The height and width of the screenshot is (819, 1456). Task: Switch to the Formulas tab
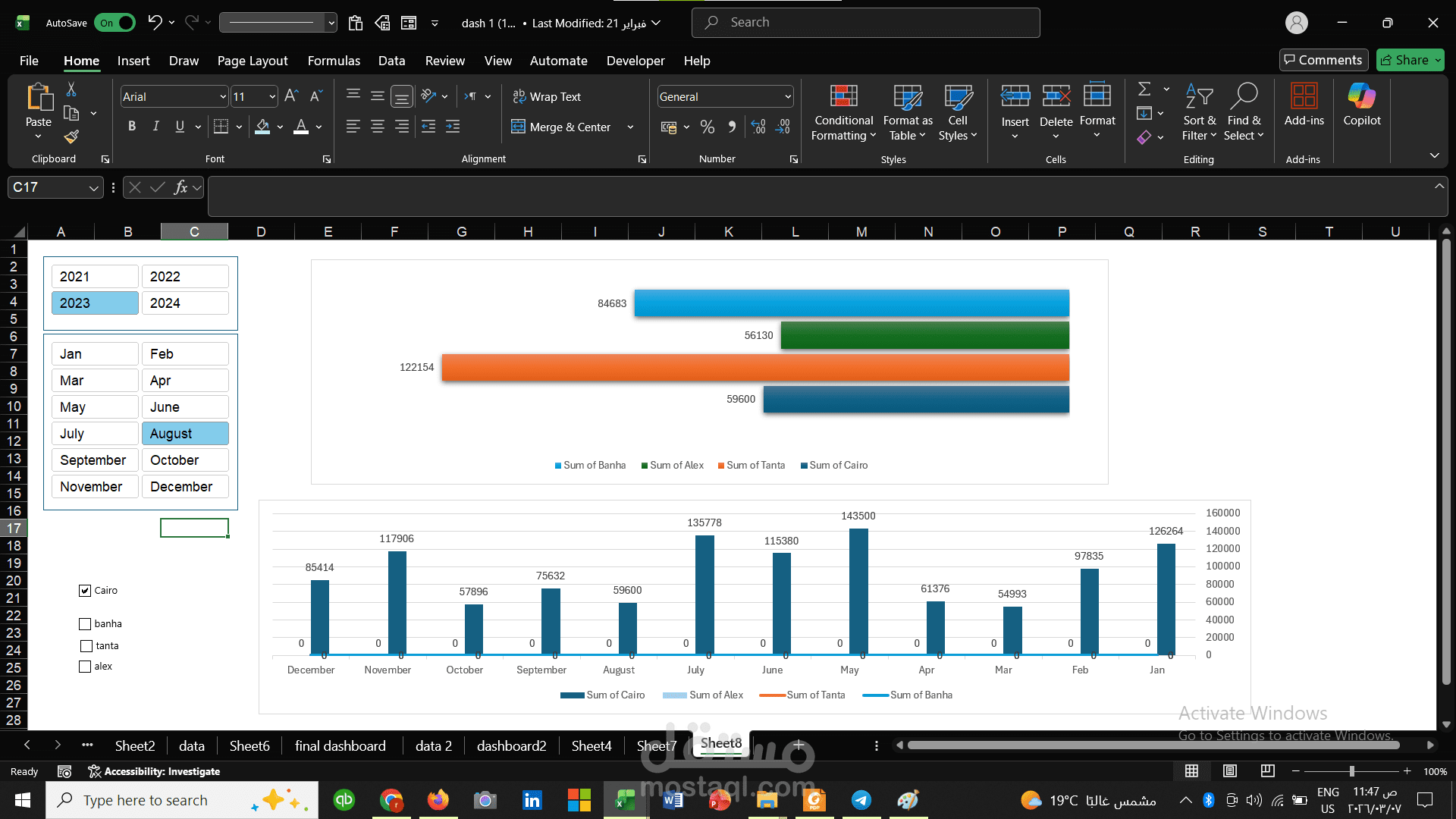(x=334, y=61)
